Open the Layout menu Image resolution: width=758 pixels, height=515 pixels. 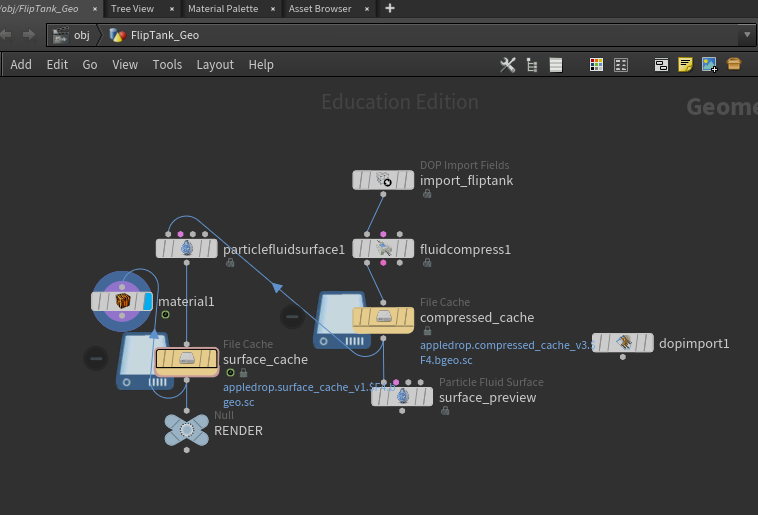coord(215,65)
